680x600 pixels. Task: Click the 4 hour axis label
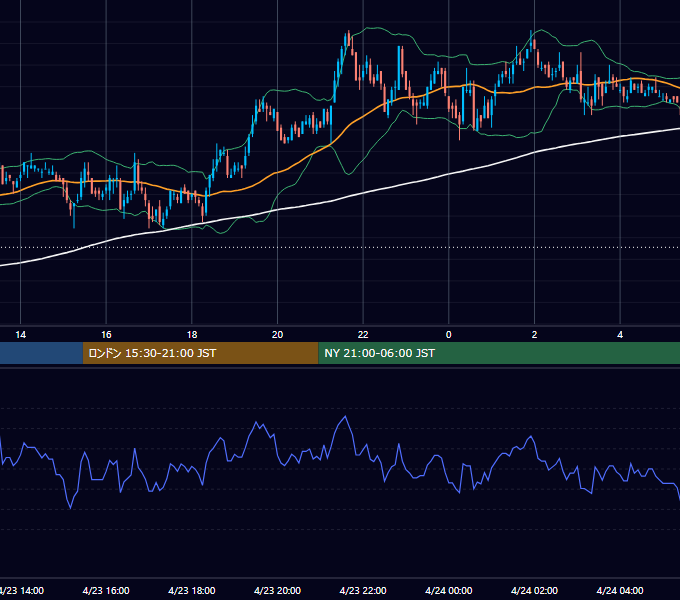tap(620, 335)
